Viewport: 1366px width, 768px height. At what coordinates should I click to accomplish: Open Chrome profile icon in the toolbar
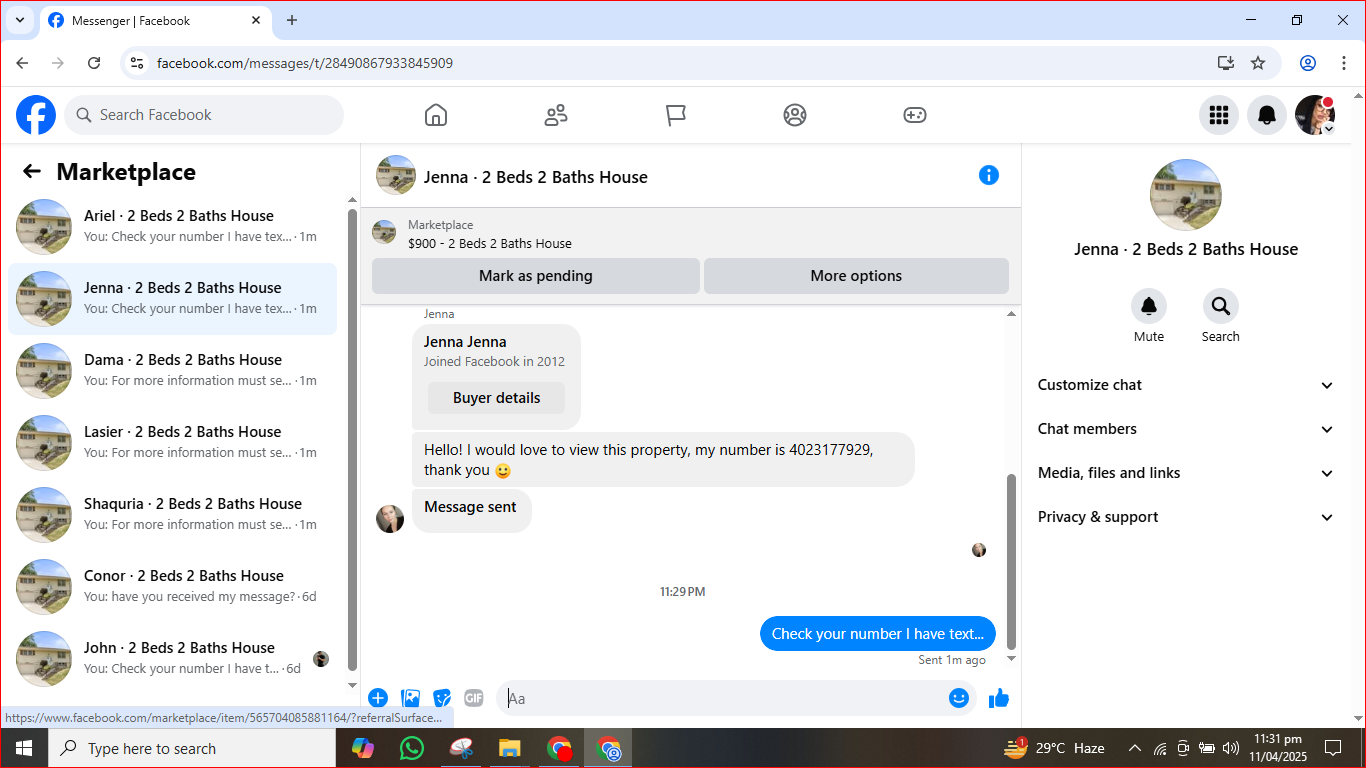[1308, 63]
